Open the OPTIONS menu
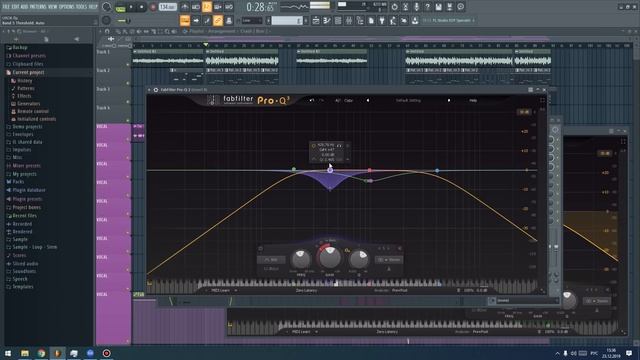 67,7
